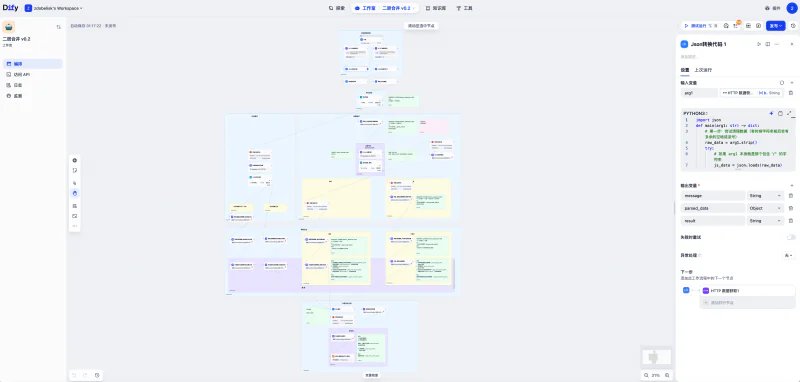Expand the code editor to fullscreen
This screenshot has height=382, width=800.
coord(789,113)
